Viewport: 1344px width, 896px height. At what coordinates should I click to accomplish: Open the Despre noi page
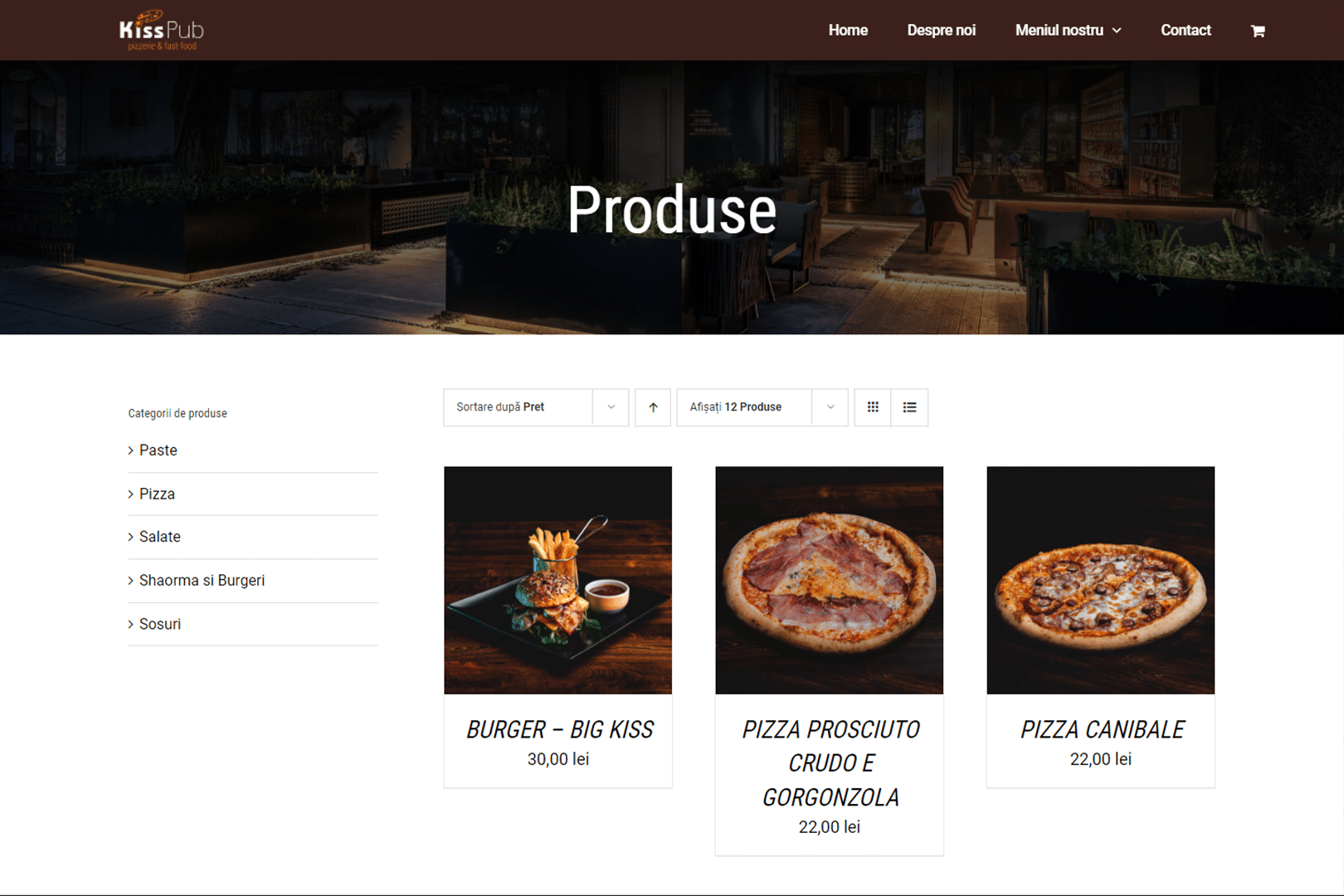[x=941, y=31]
